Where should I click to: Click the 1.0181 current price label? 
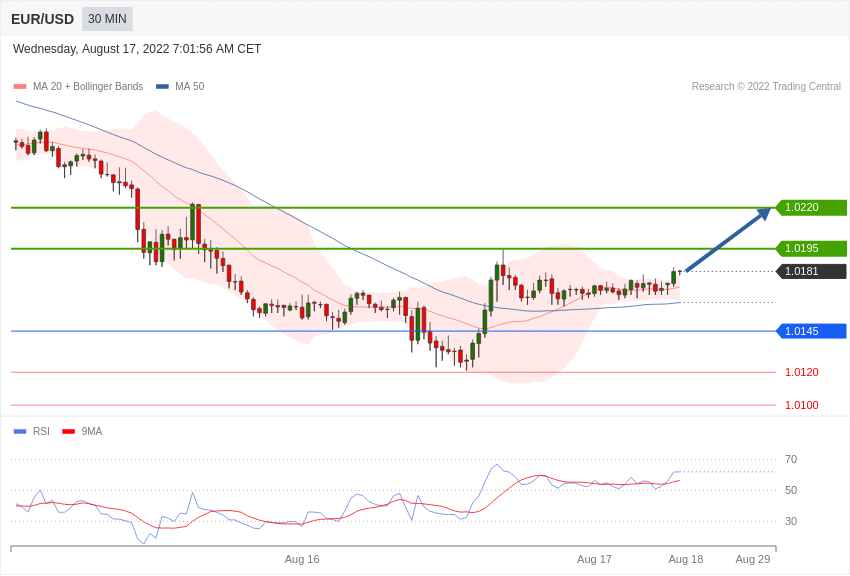810,271
